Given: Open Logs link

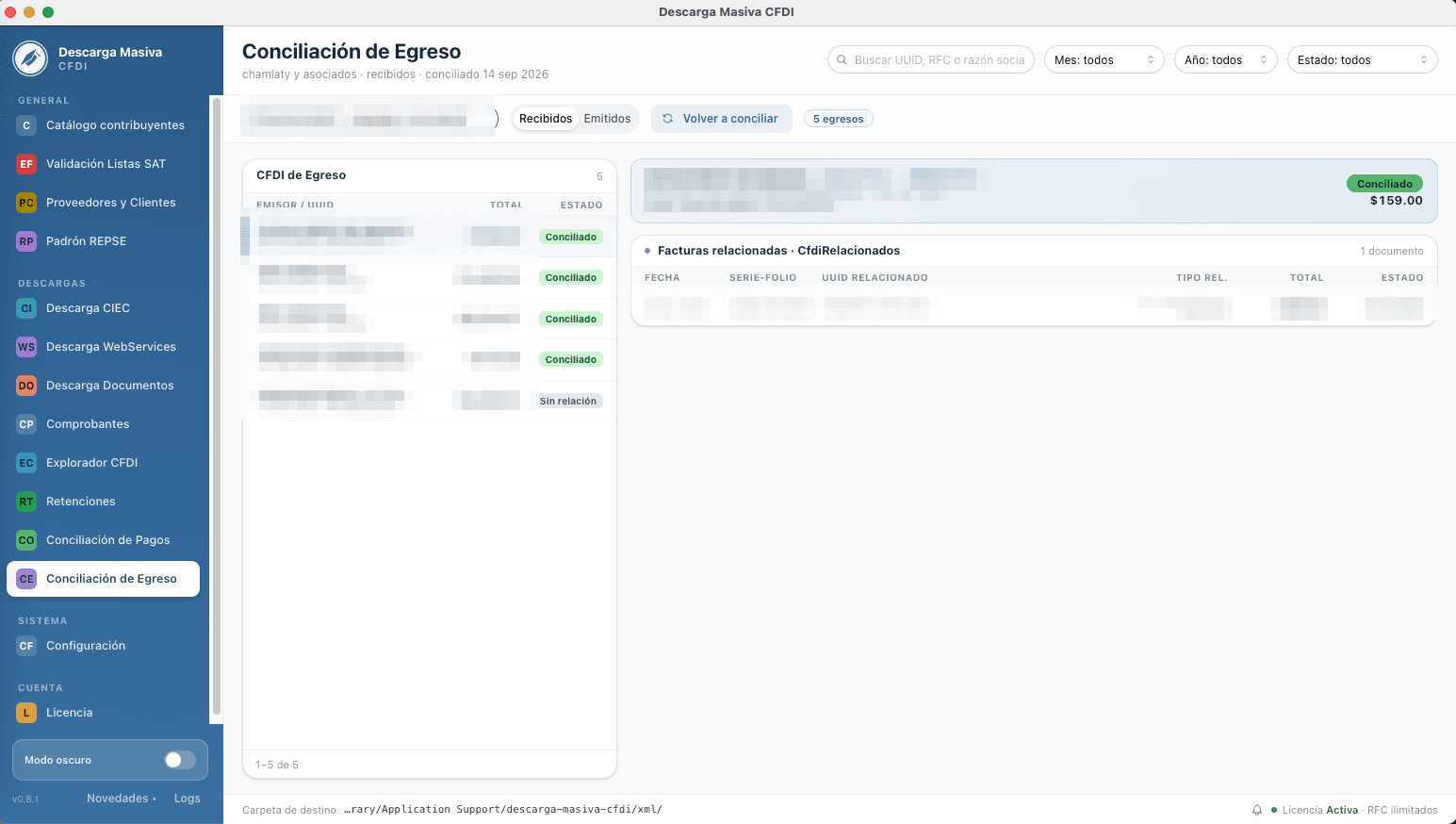Looking at the screenshot, I should [187, 799].
